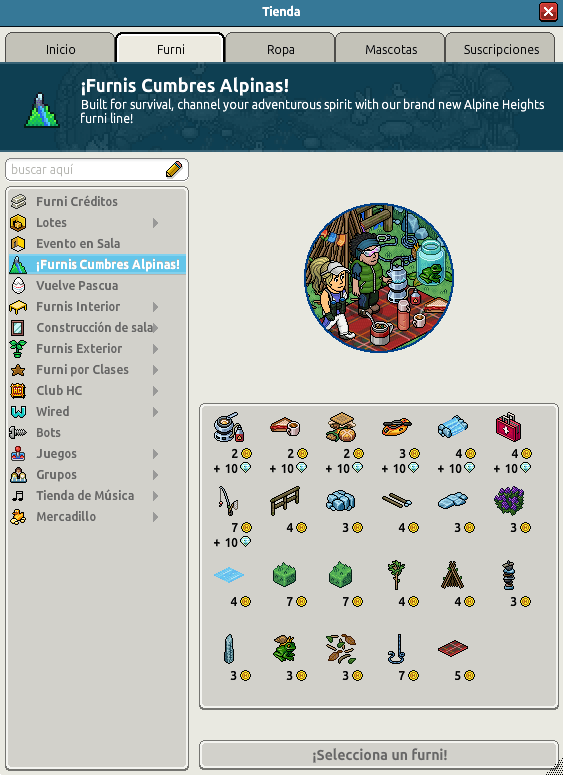
Task: Select the light blue ice floor tile
Action: 228,575
